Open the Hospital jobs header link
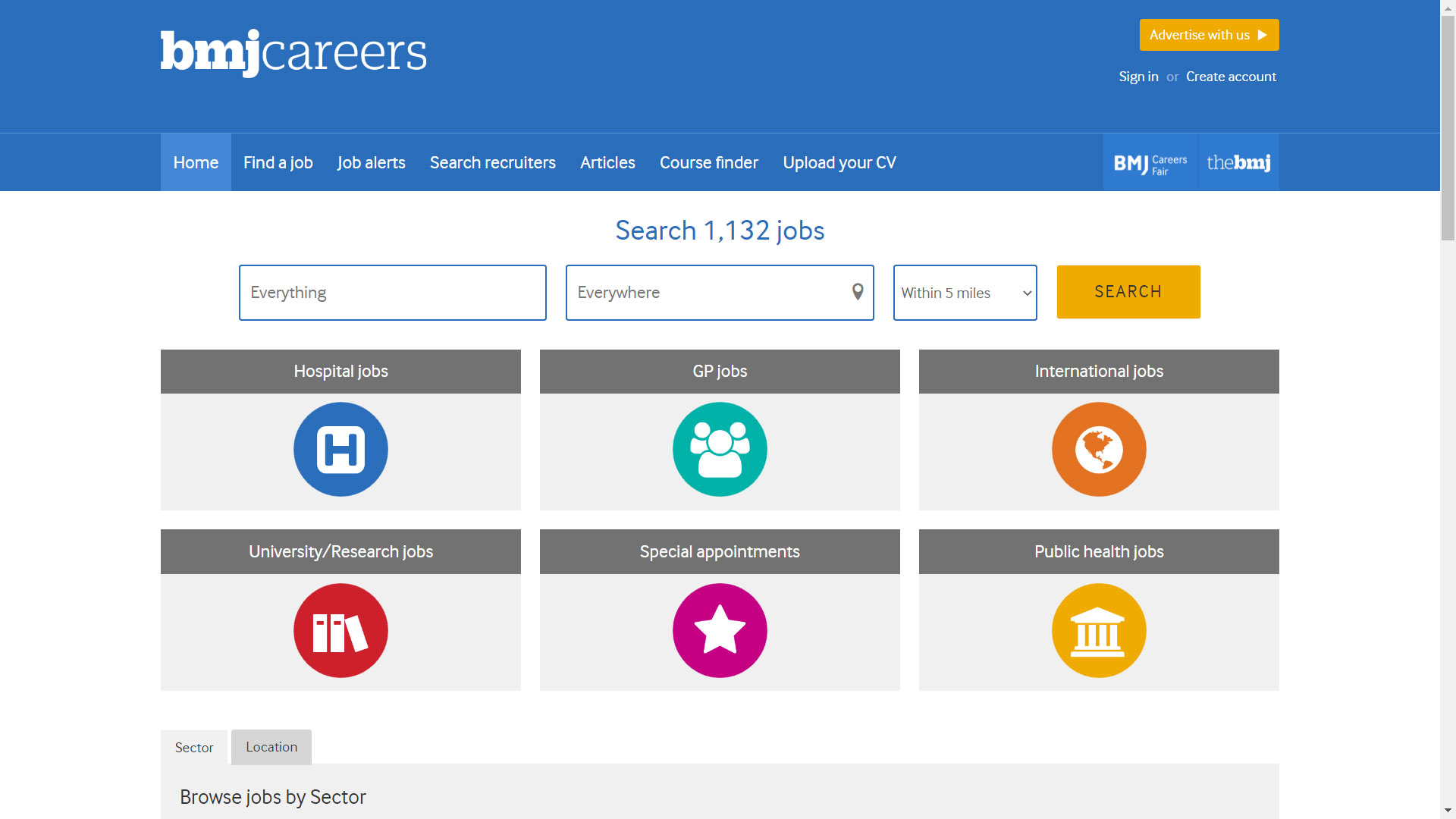 [340, 372]
